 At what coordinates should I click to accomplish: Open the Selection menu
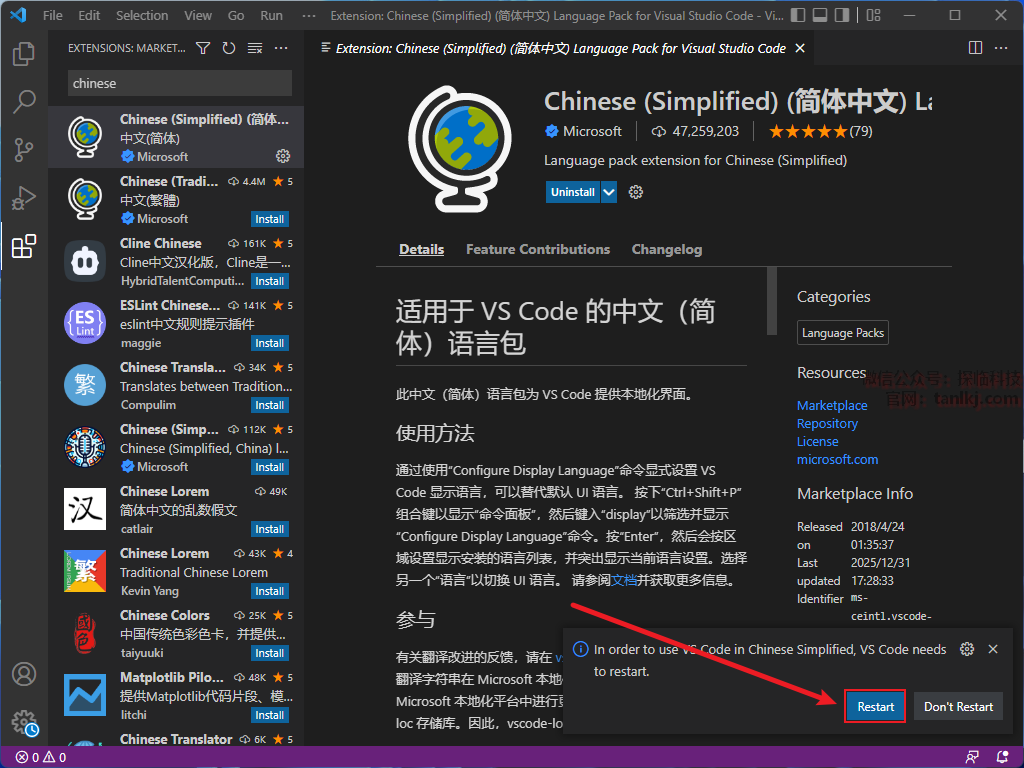click(142, 16)
